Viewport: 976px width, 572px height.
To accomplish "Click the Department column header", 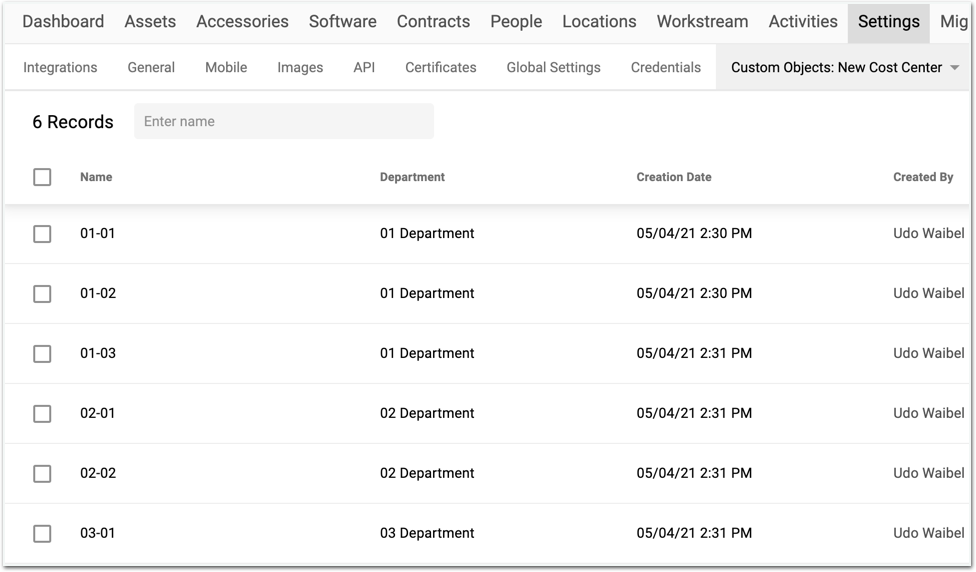I will [412, 177].
